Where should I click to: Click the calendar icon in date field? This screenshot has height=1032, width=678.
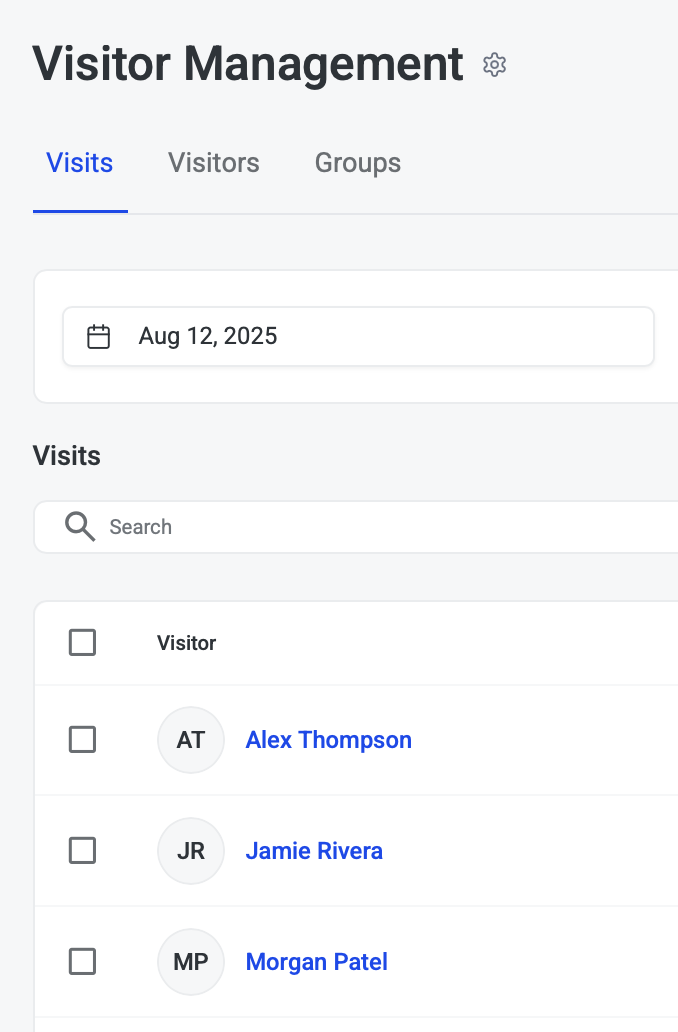click(98, 336)
